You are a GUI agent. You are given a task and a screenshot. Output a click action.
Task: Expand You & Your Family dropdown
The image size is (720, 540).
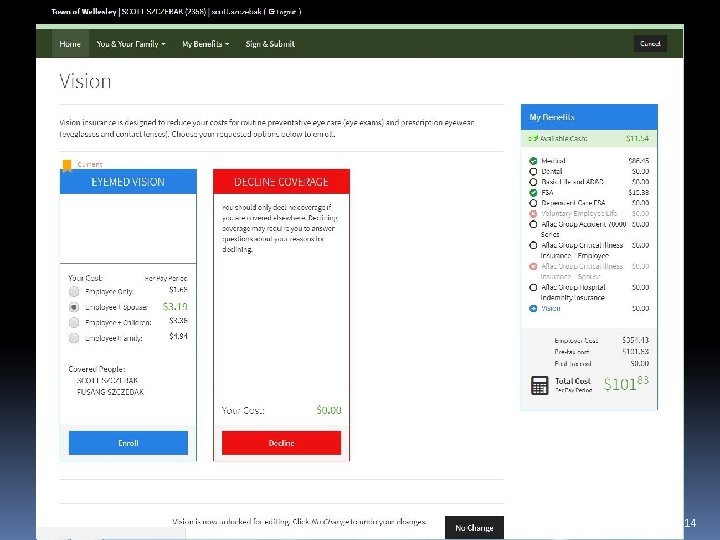[x=131, y=44]
